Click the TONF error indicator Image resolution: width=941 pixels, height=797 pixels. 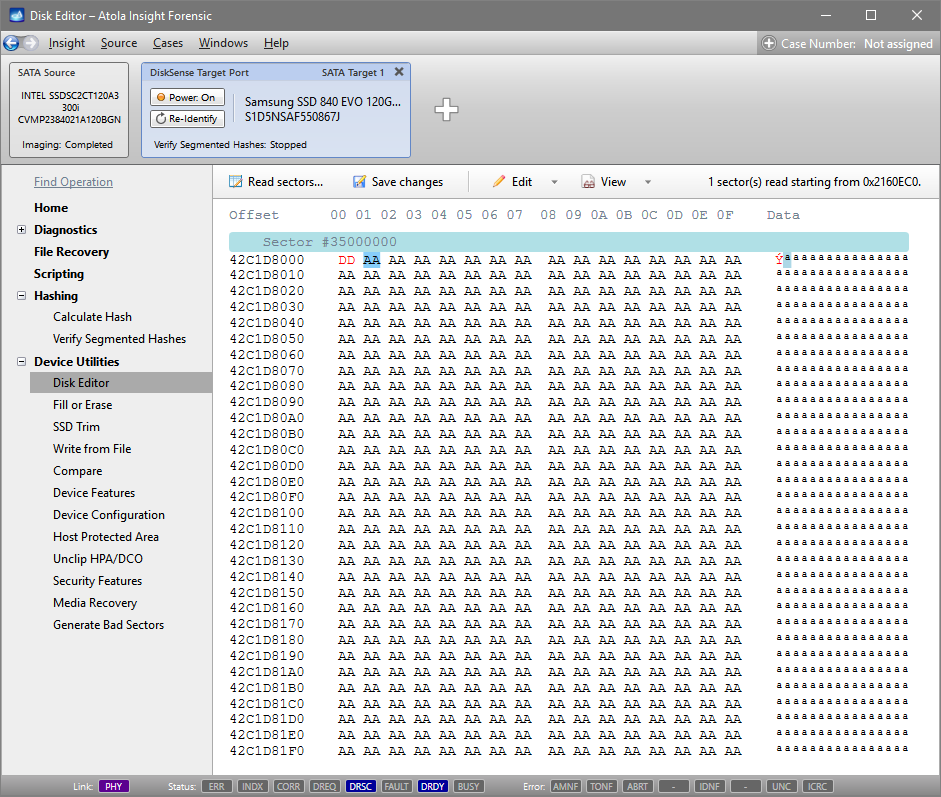[x=601, y=786]
